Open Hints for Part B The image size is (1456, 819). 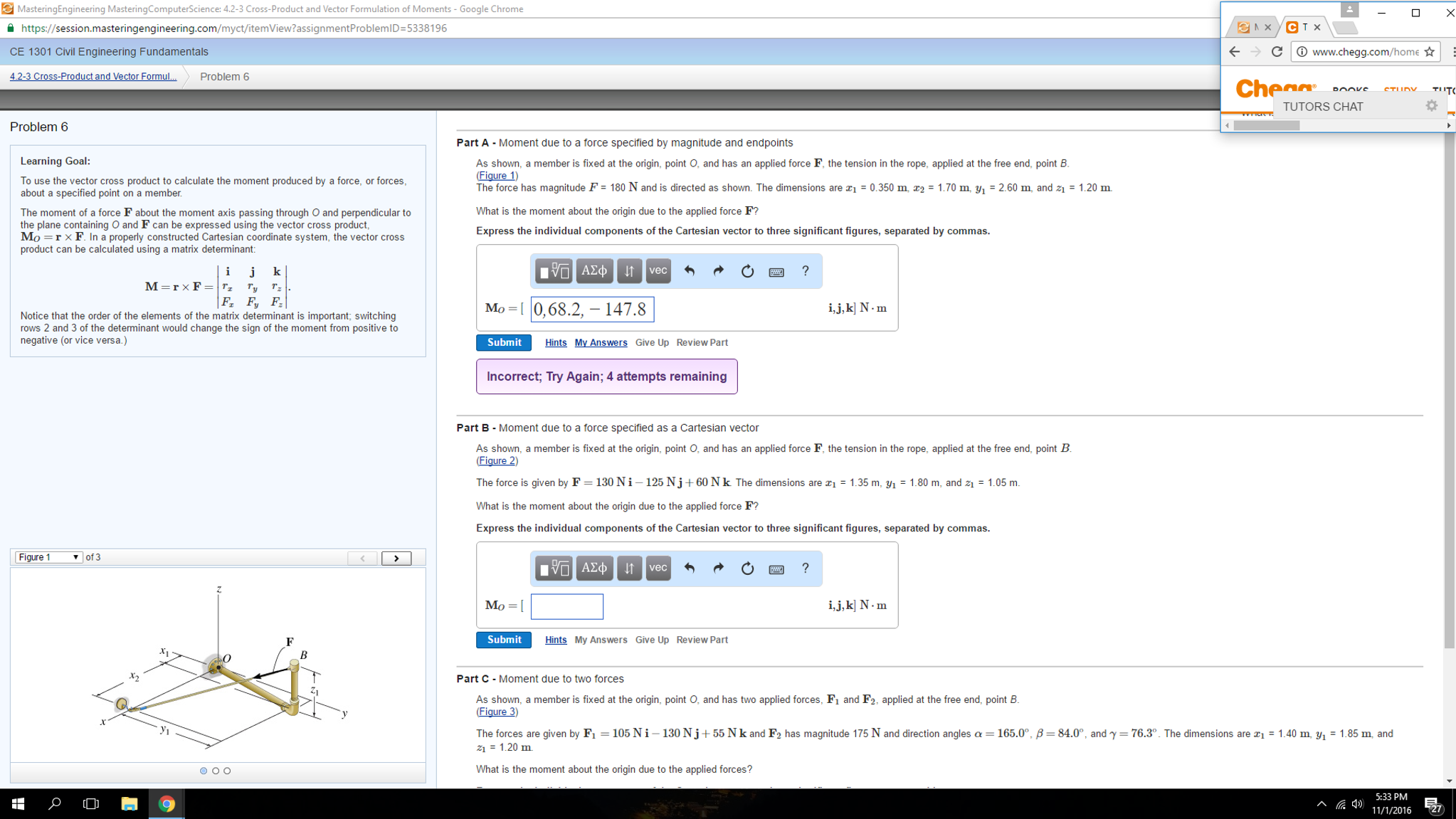pos(555,640)
